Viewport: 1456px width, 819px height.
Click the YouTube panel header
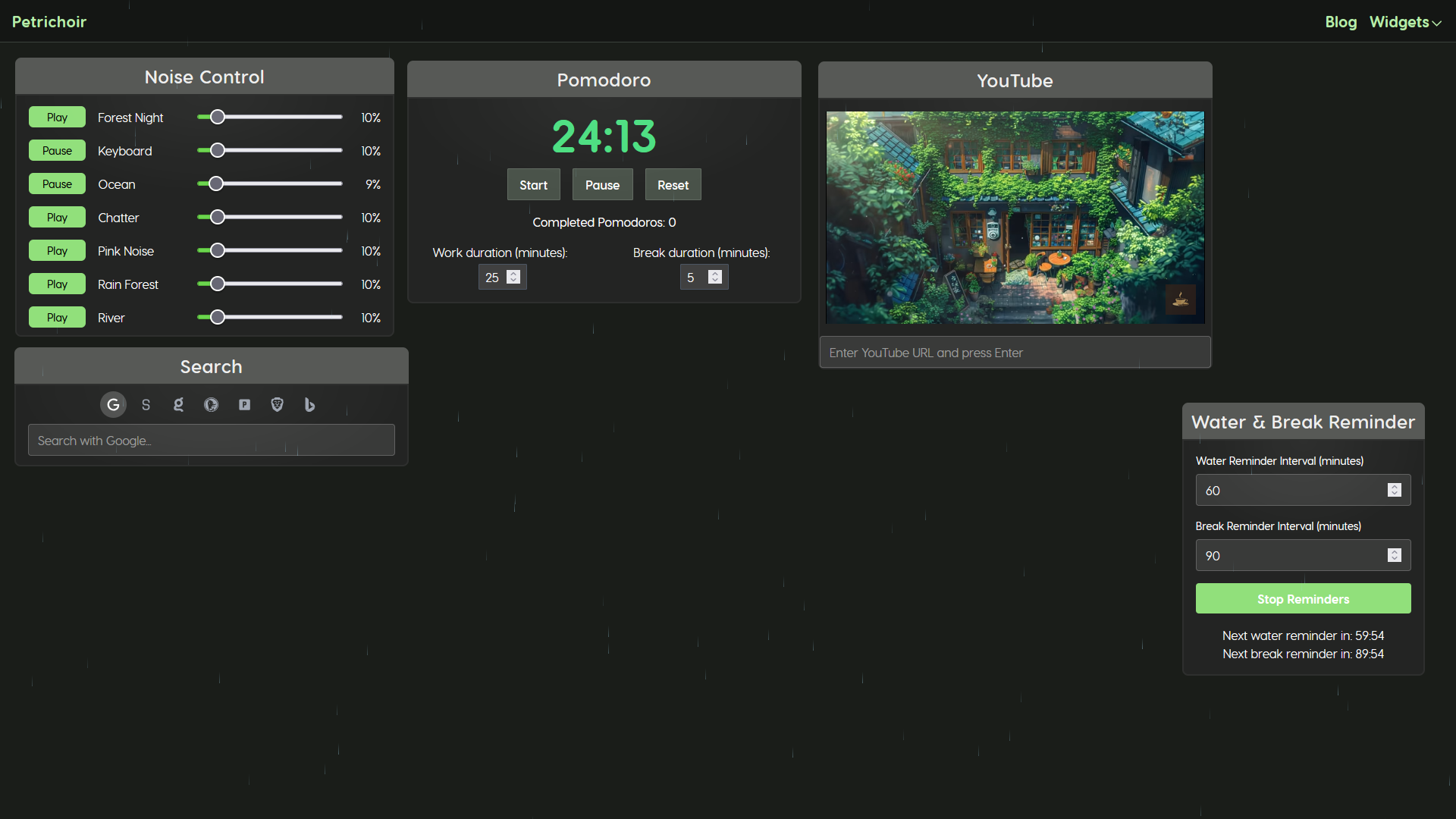click(1015, 80)
